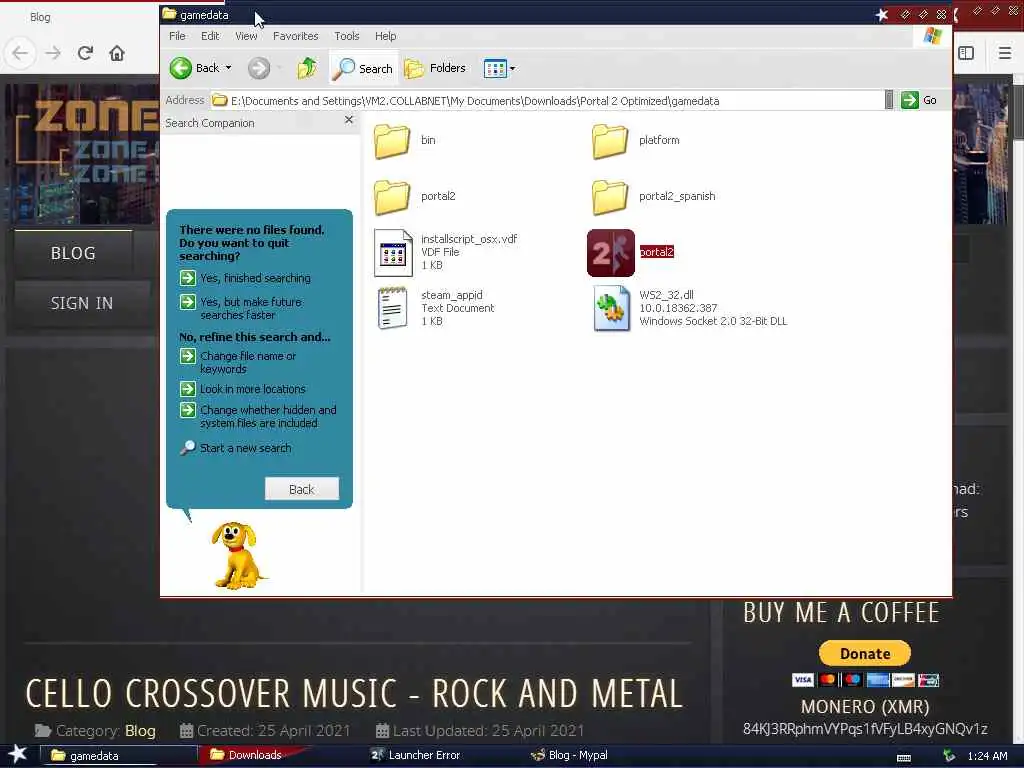Switch to Launcher Error taskbar button
This screenshot has width=1024, height=768.
tap(416, 755)
